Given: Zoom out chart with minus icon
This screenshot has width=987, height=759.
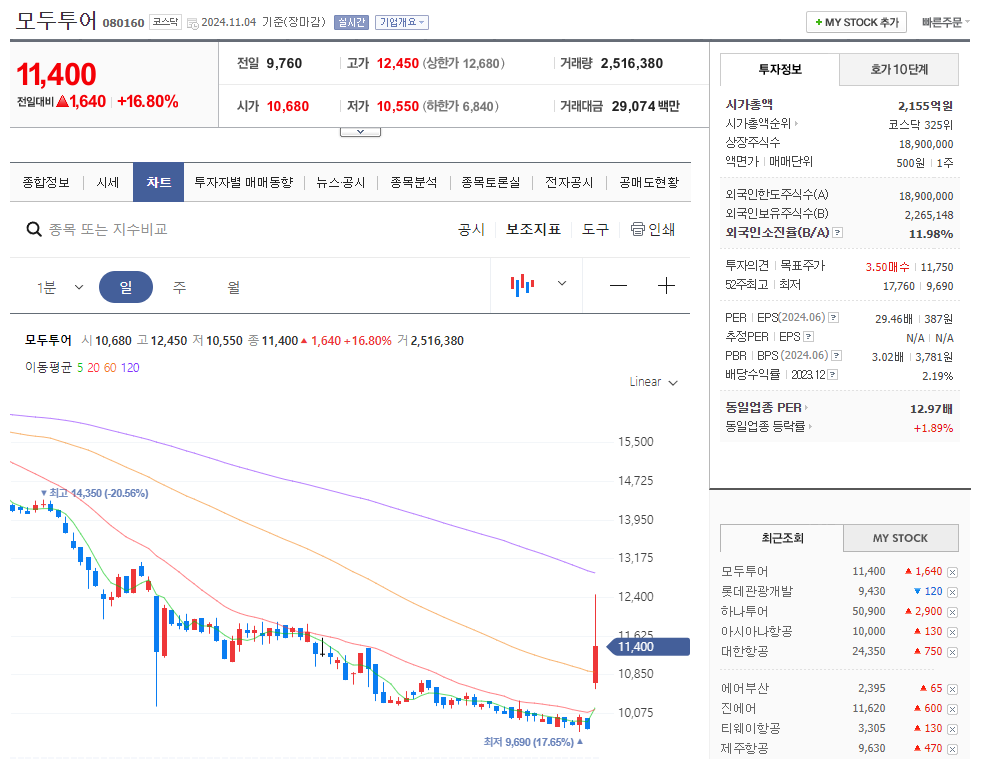Looking at the screenshot, I should click(x=618, y=286).
